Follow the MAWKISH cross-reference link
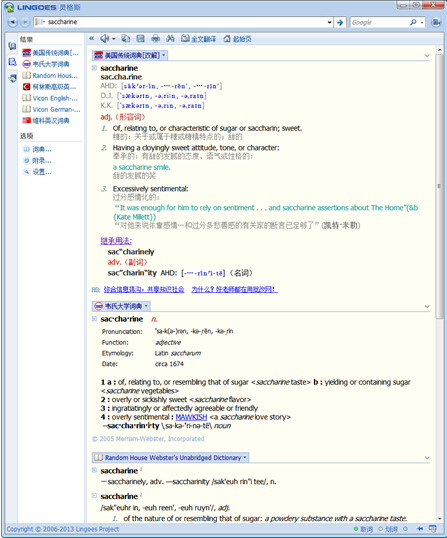 [x=191, y=417]
